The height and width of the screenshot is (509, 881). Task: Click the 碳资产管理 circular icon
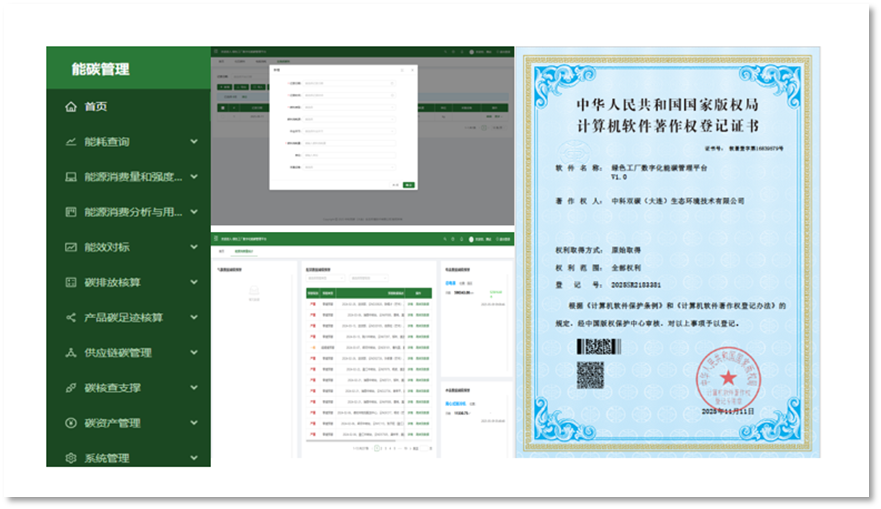71,423
